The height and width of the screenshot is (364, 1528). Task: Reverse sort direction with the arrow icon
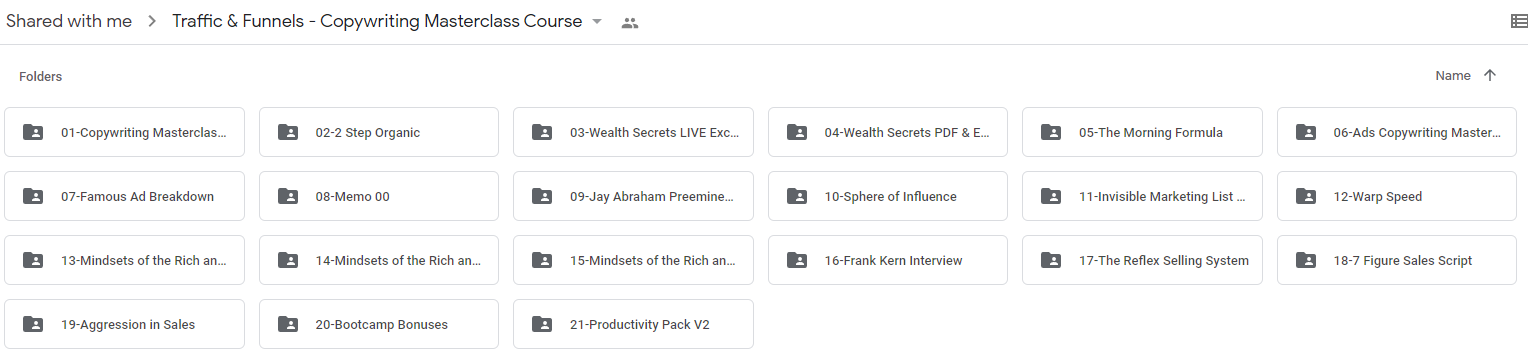point(1490,76)
